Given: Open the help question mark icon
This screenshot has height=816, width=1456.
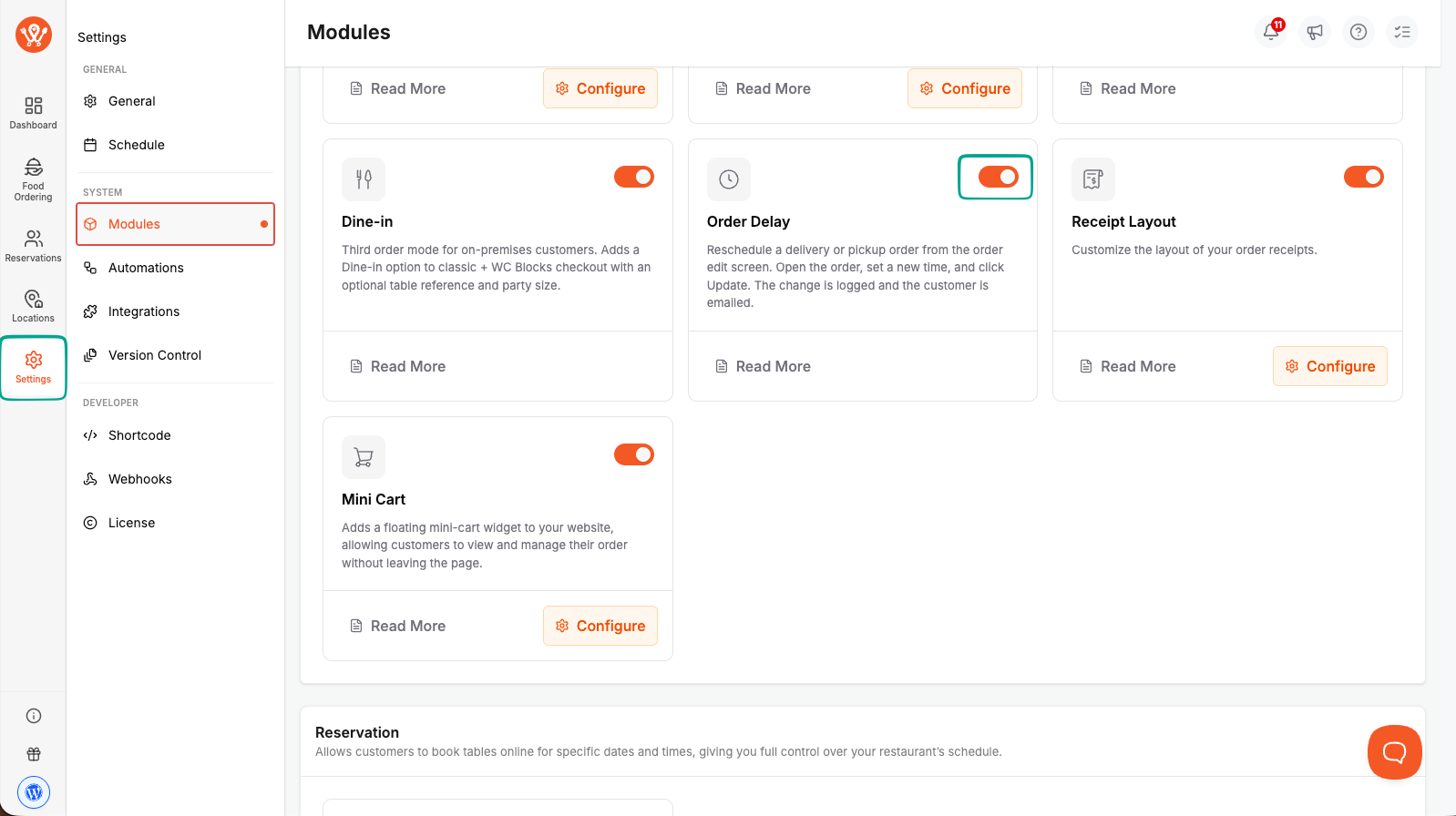Looking at the screenshot, I should click(x=1359, y=32).
